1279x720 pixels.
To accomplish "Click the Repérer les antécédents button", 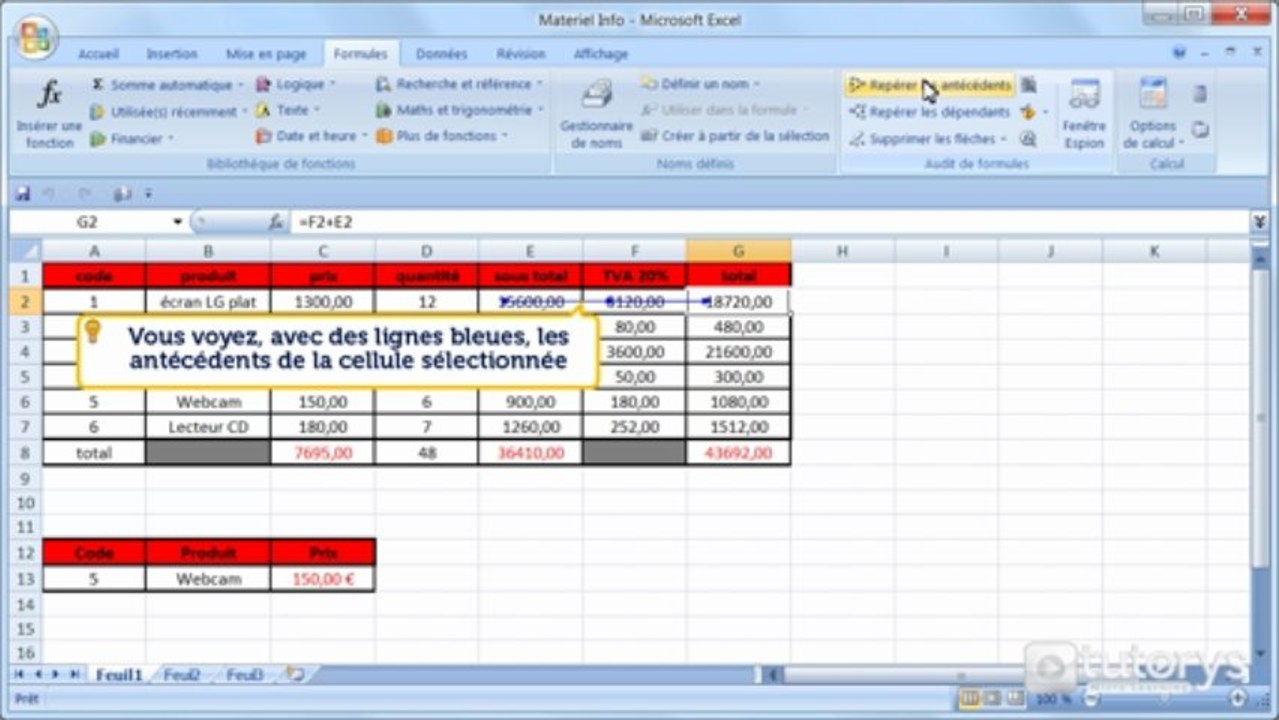I will pos(930,86).
